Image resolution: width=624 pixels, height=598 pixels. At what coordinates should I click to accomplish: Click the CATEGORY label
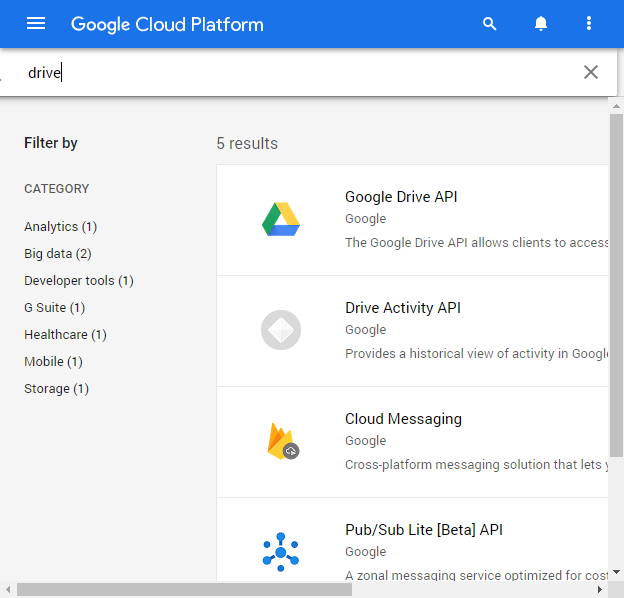point(57,189)
